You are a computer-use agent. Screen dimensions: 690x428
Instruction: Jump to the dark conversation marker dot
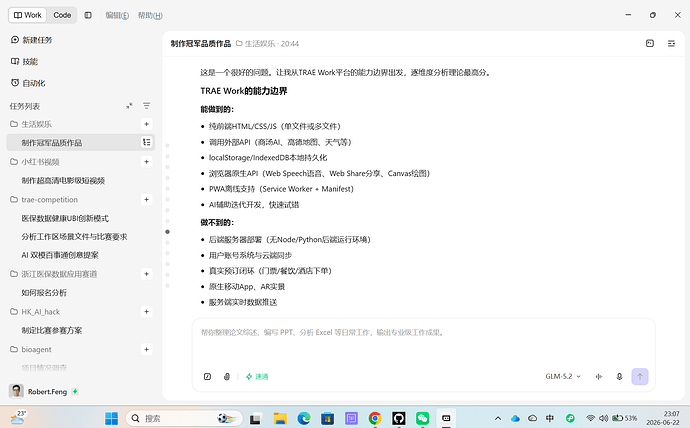tap(167, 232)
